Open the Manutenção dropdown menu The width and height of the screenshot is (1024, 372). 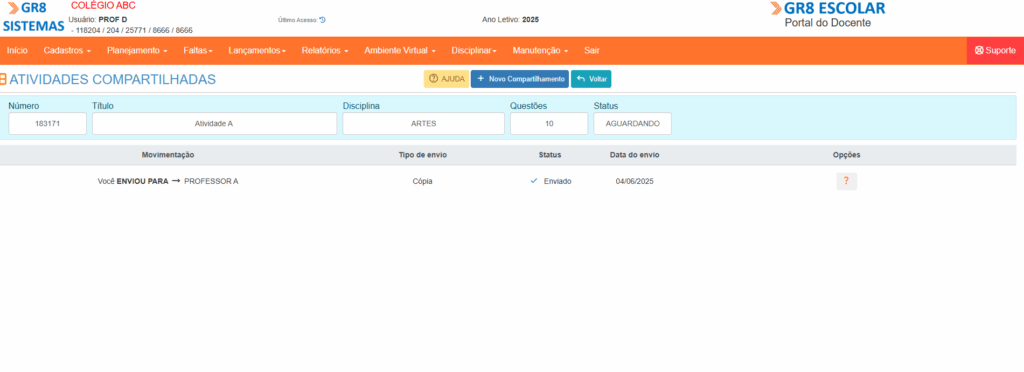pyautogui.click(x=540, y=50)
